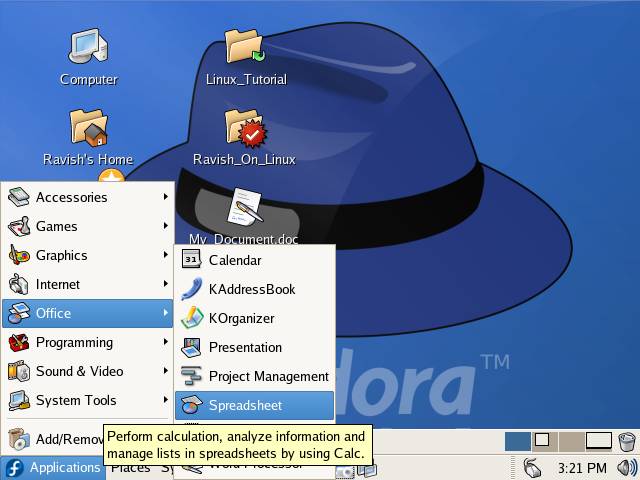Switch to the first workspace in the pager
The image size is (640, 480).
[517, 441]
